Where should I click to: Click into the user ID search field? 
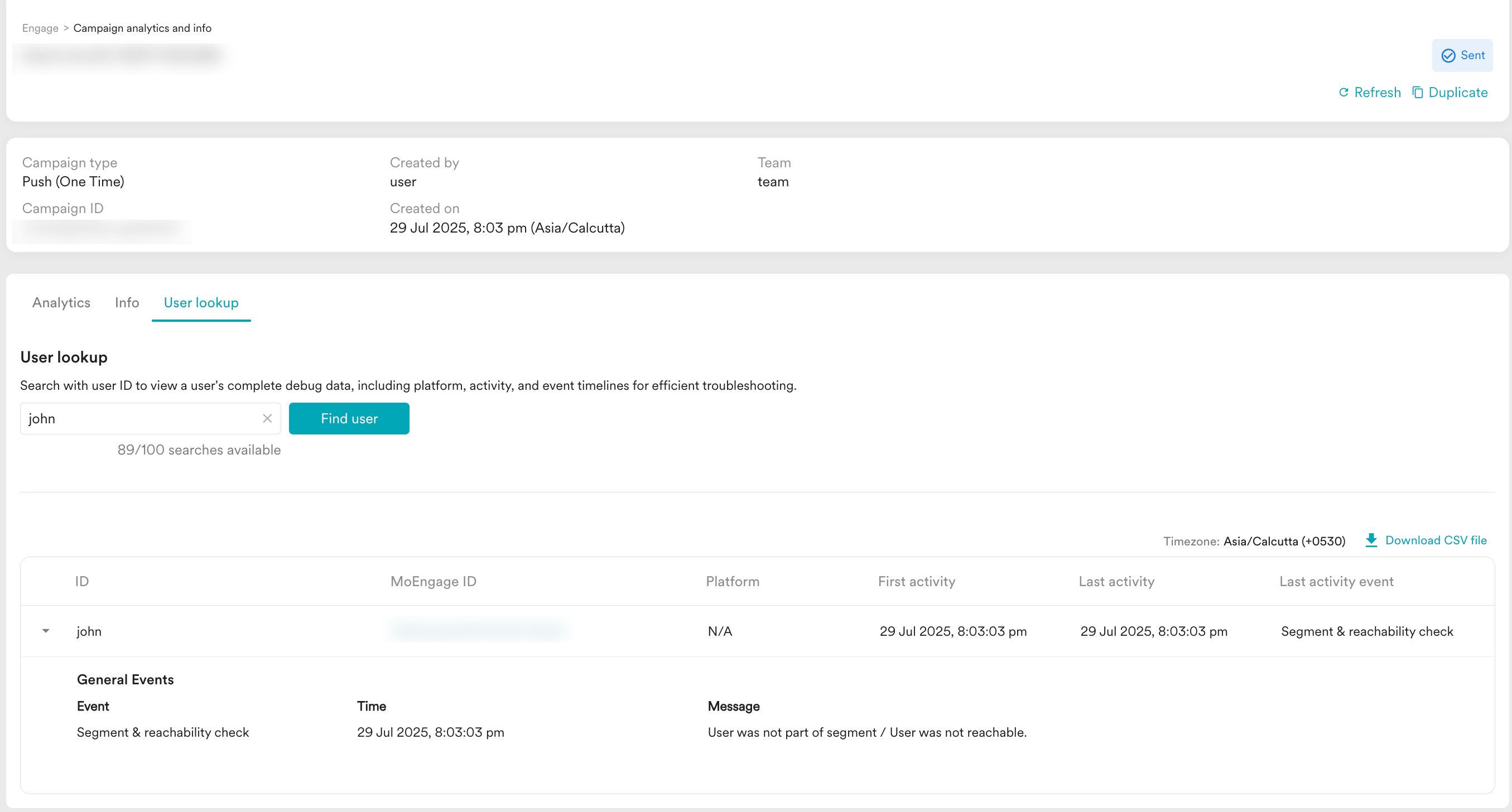141,418
